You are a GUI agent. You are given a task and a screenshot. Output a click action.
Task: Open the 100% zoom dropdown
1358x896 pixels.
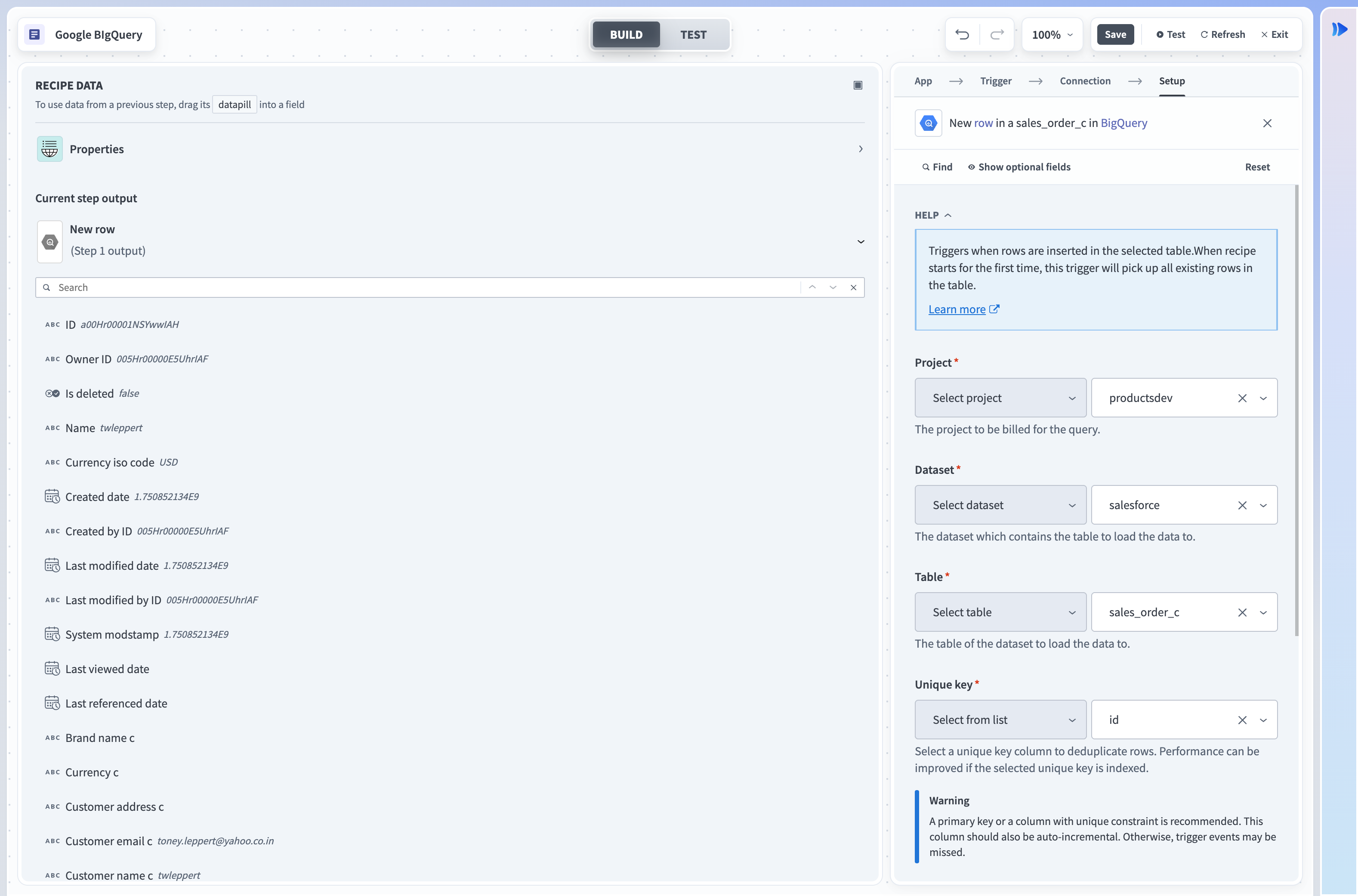pos(1052,34)
